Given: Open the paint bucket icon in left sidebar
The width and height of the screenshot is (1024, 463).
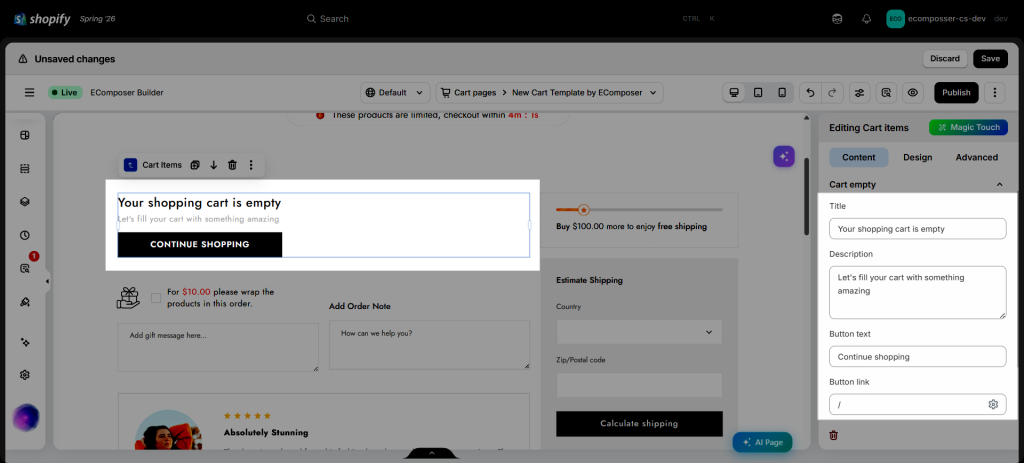Looking at the screenshot, I should pyautogui.click(x=25, y=302).
